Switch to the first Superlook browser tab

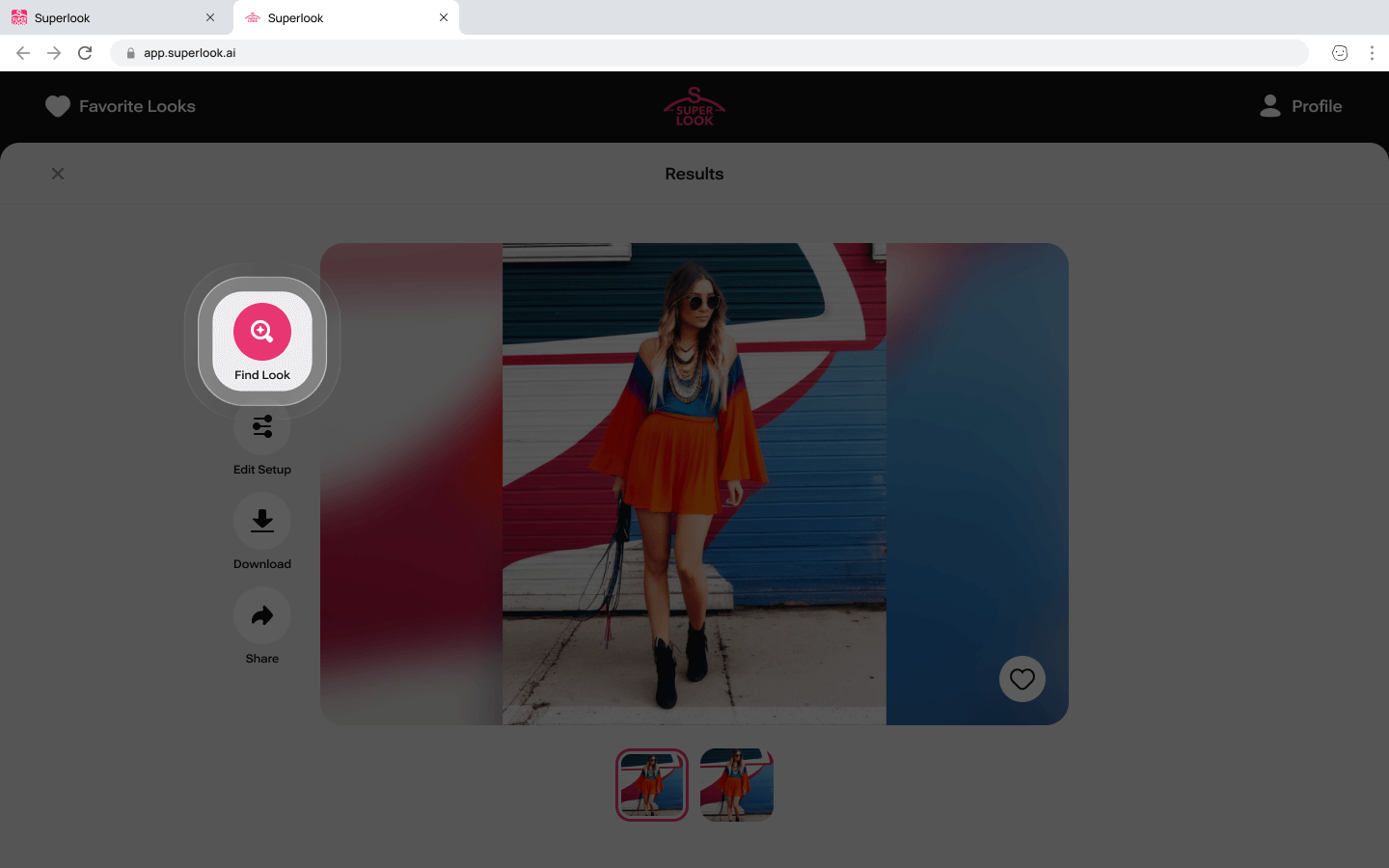pos(106,17)
